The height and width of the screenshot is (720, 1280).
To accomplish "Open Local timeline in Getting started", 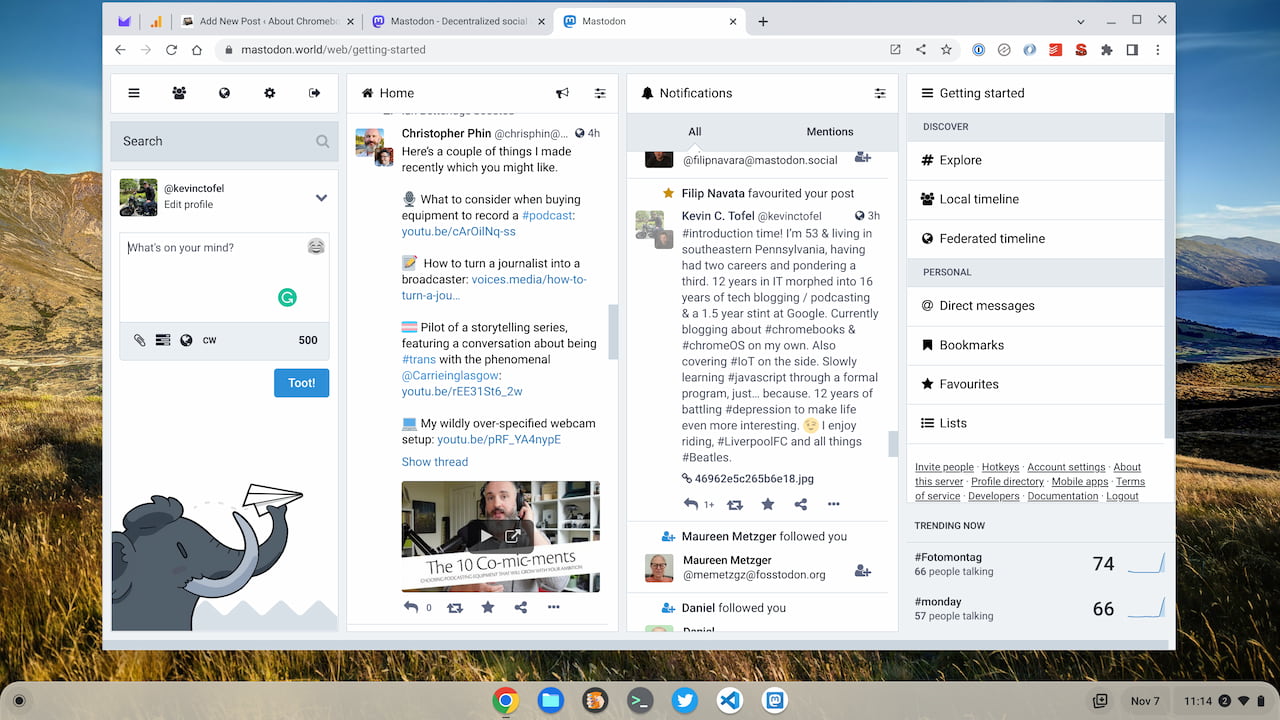I will 1036,199.
